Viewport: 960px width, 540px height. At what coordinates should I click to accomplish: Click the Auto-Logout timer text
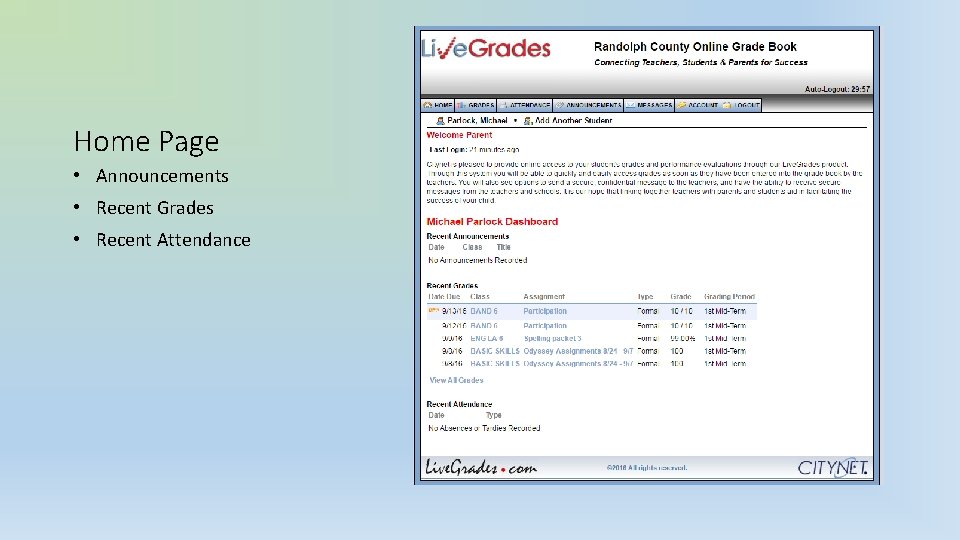coord(837,89)
